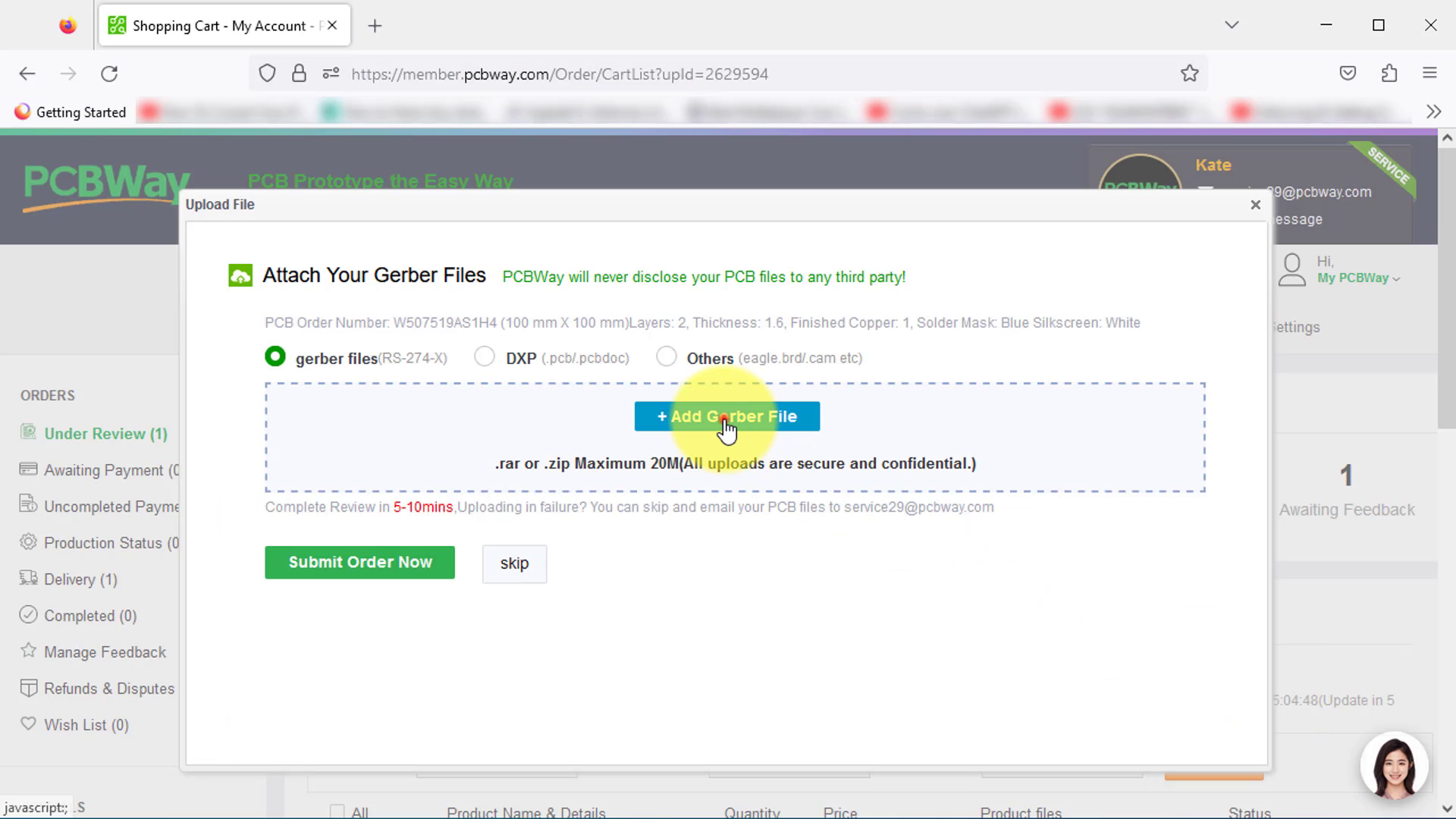Click the skip button
Viewport: 1456px width, 819px height.
click(514, 563)
